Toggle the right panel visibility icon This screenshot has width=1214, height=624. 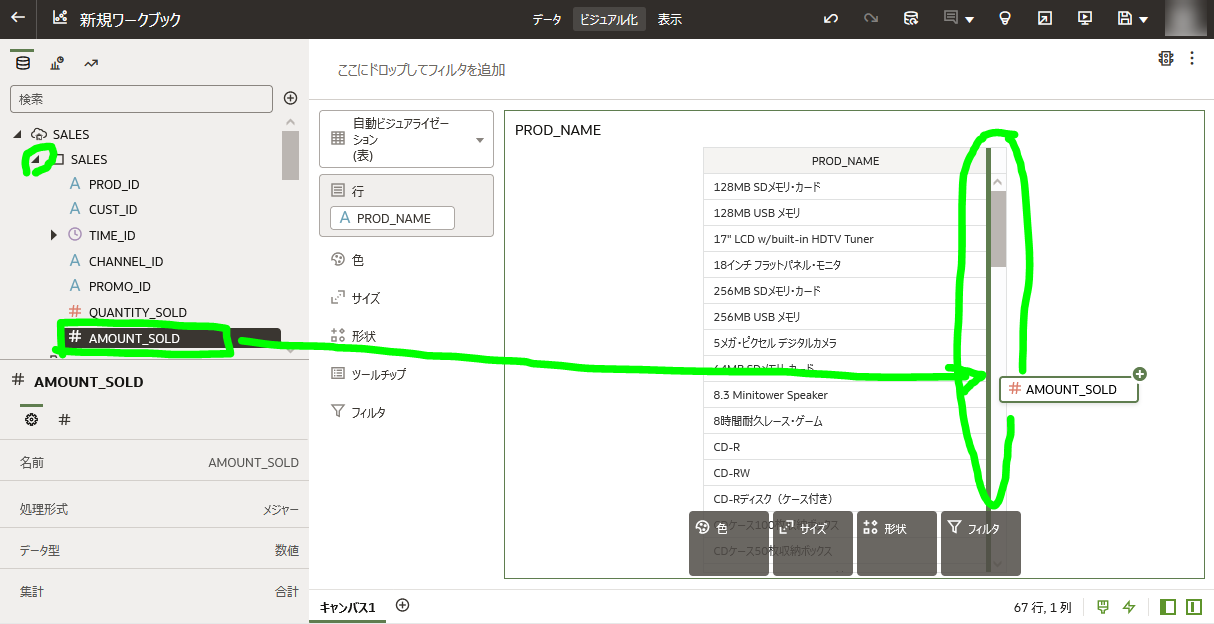pyautogui.click(x=1192, y=606)
